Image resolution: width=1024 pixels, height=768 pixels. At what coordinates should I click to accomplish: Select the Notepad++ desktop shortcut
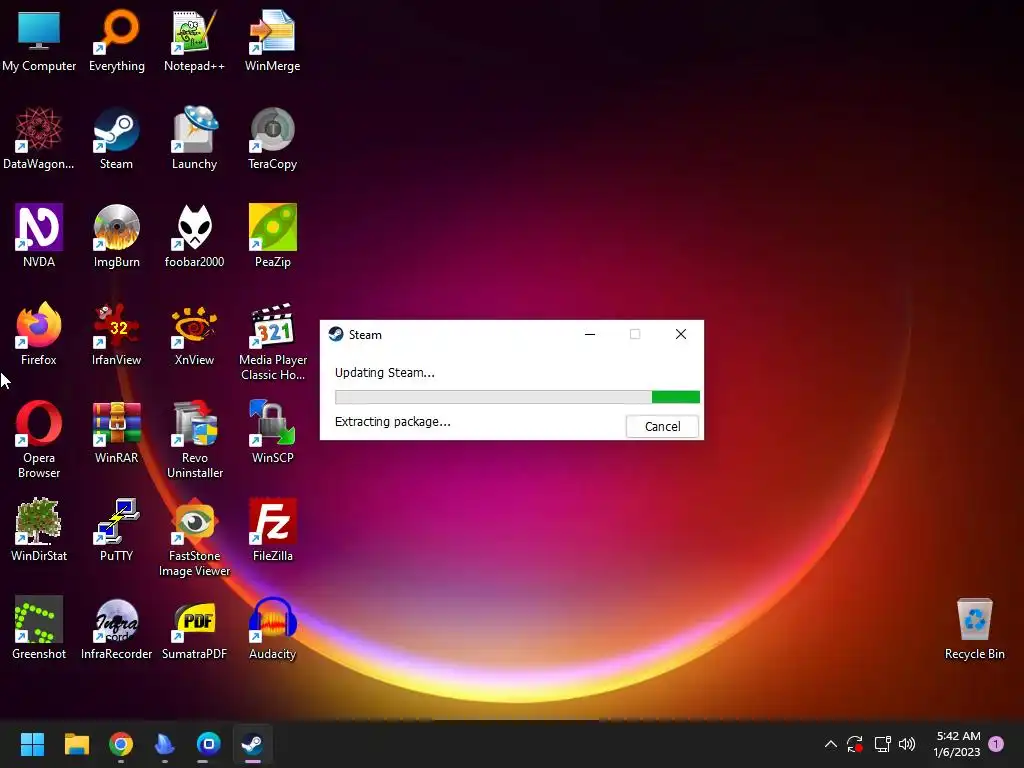click(195, 40)
